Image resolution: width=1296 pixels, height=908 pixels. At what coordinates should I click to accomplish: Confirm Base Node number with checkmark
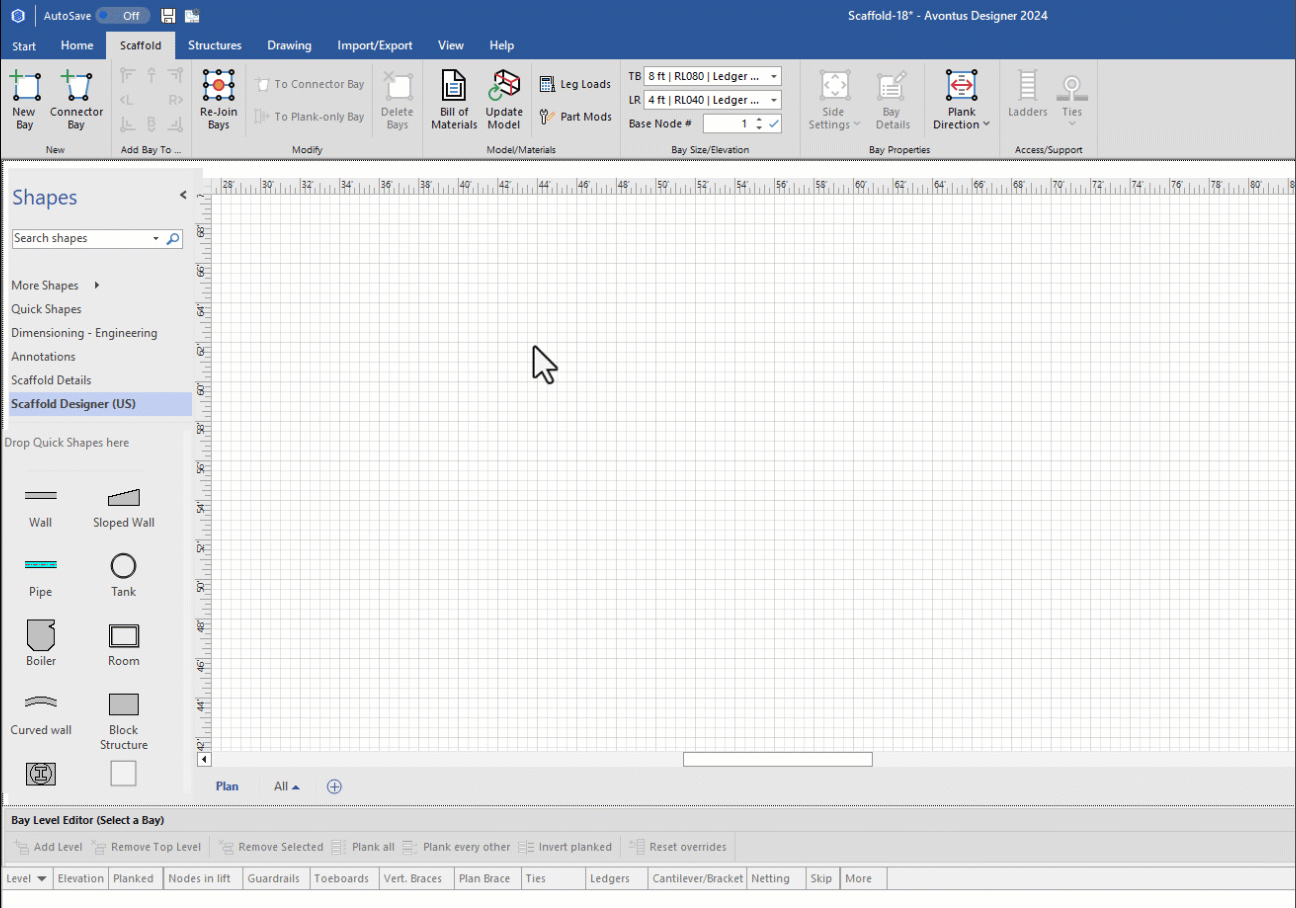[773, 124]
